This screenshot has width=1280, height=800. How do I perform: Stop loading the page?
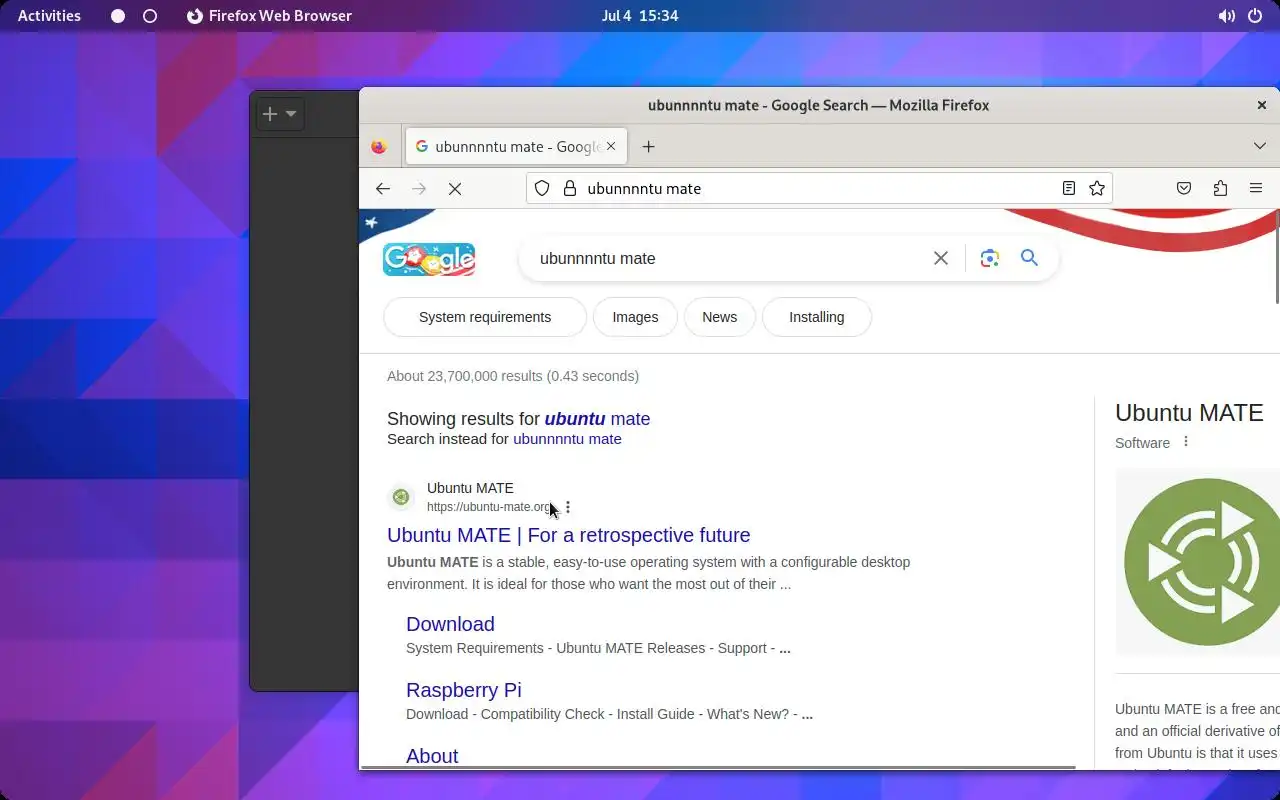(x=455, y=188)
